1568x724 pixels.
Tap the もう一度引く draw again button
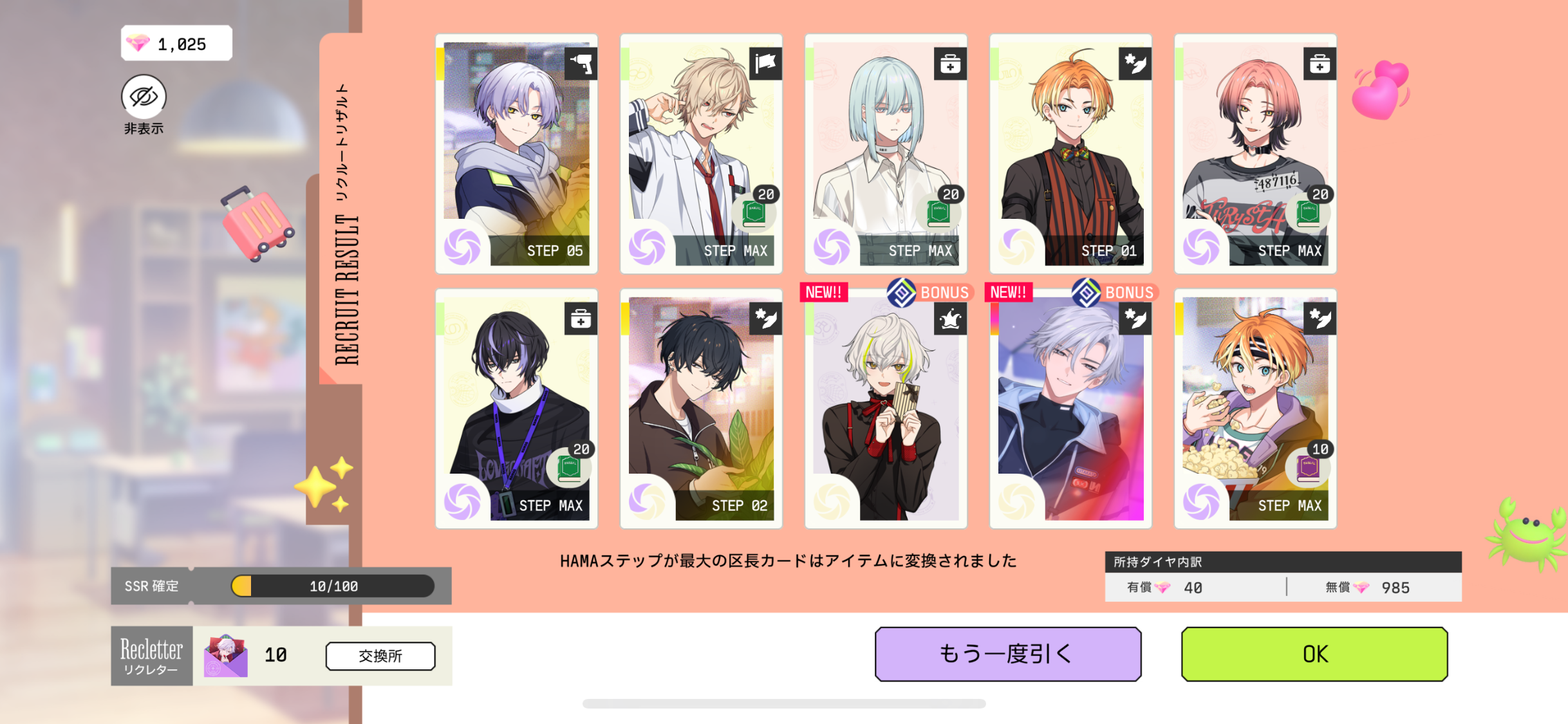point(1008,654)
